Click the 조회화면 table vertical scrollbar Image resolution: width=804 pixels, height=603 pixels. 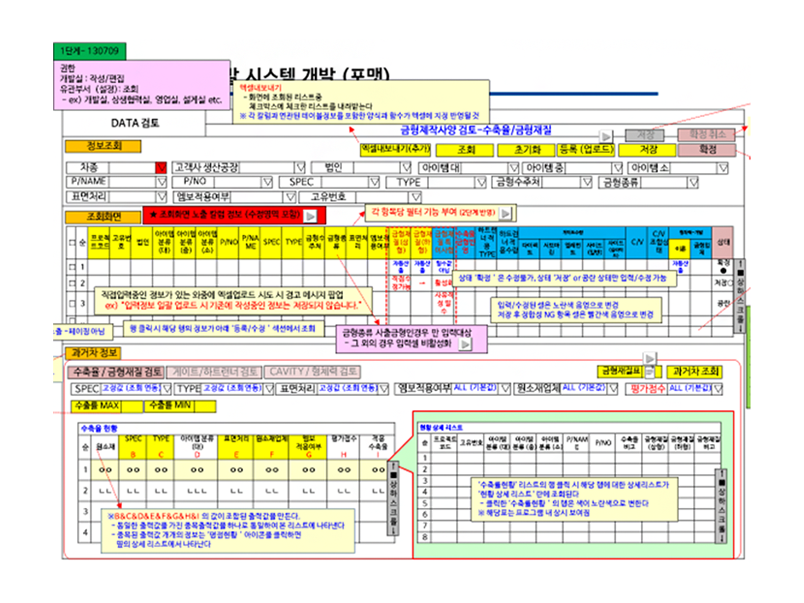pyautogui.click(x=739, y=296)
